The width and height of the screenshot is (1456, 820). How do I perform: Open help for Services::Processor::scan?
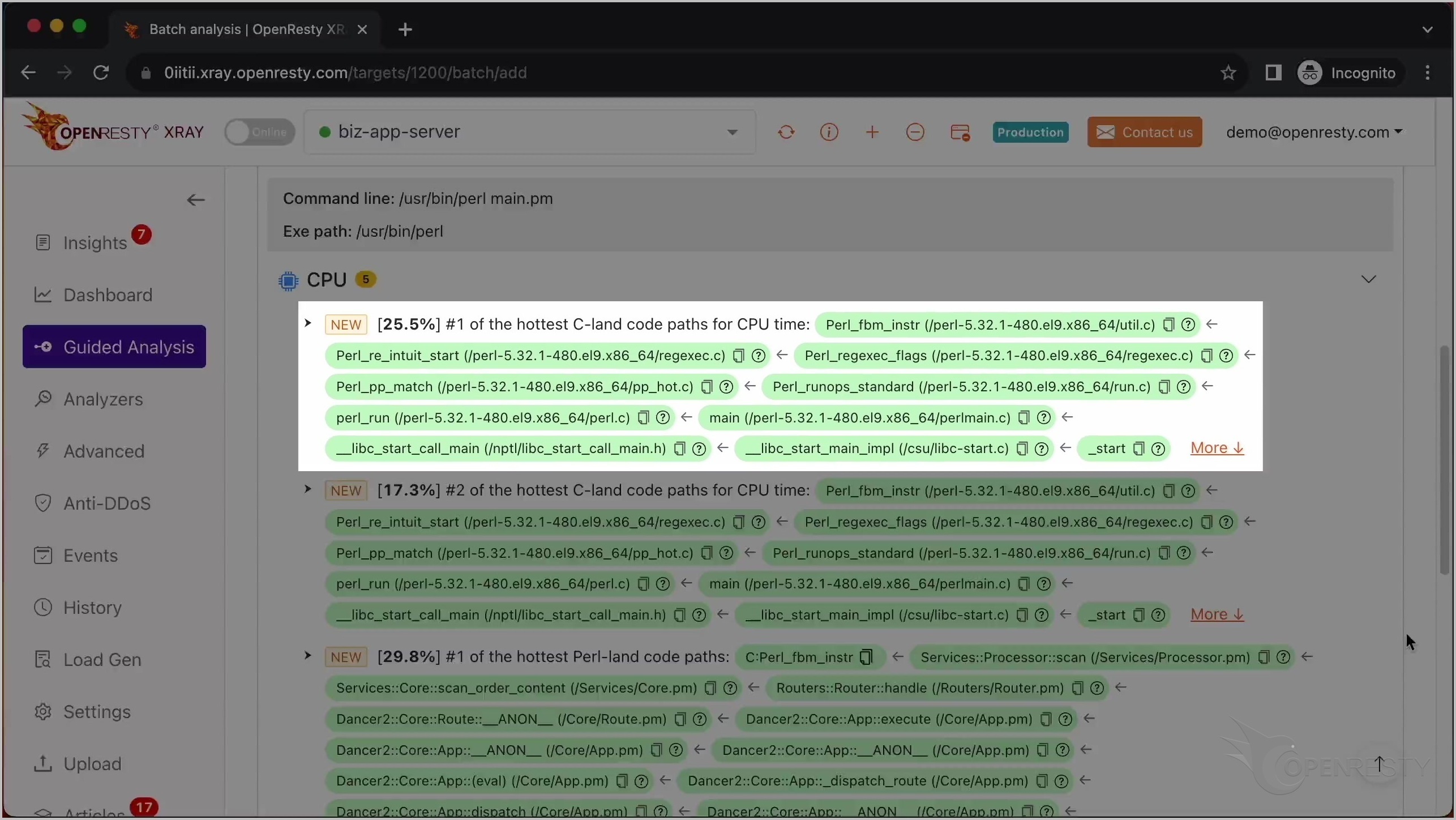point(1283,657)
